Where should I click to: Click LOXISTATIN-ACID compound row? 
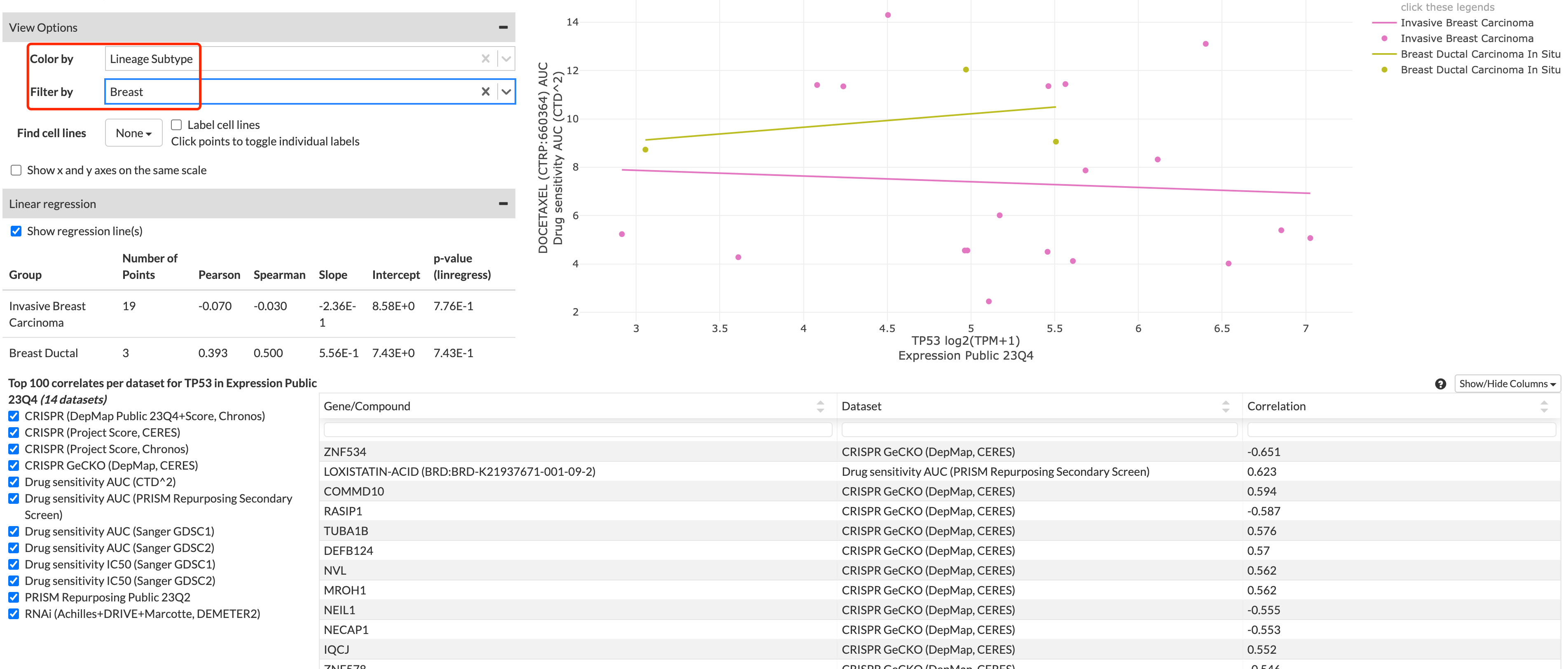(459, 472)
